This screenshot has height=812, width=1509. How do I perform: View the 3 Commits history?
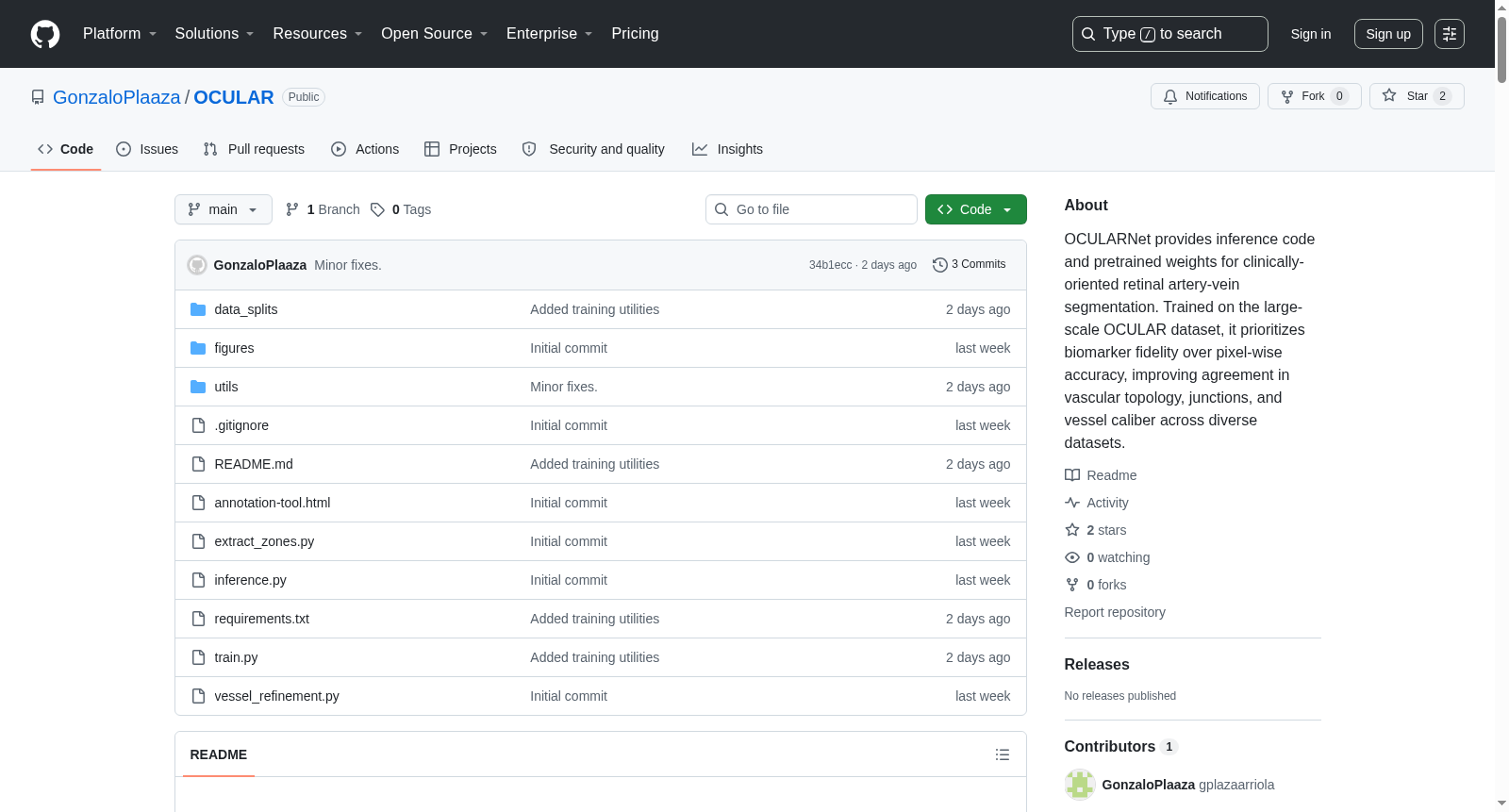(x=970, y=265)
